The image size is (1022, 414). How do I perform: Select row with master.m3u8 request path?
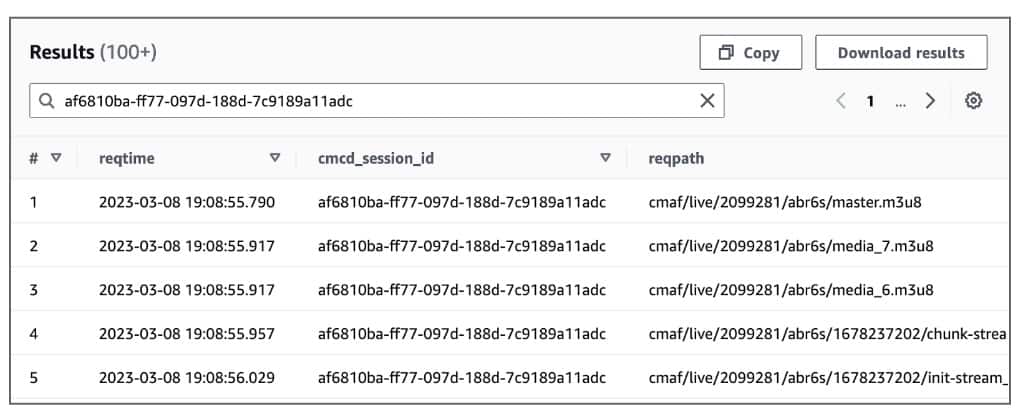(784, 203)
